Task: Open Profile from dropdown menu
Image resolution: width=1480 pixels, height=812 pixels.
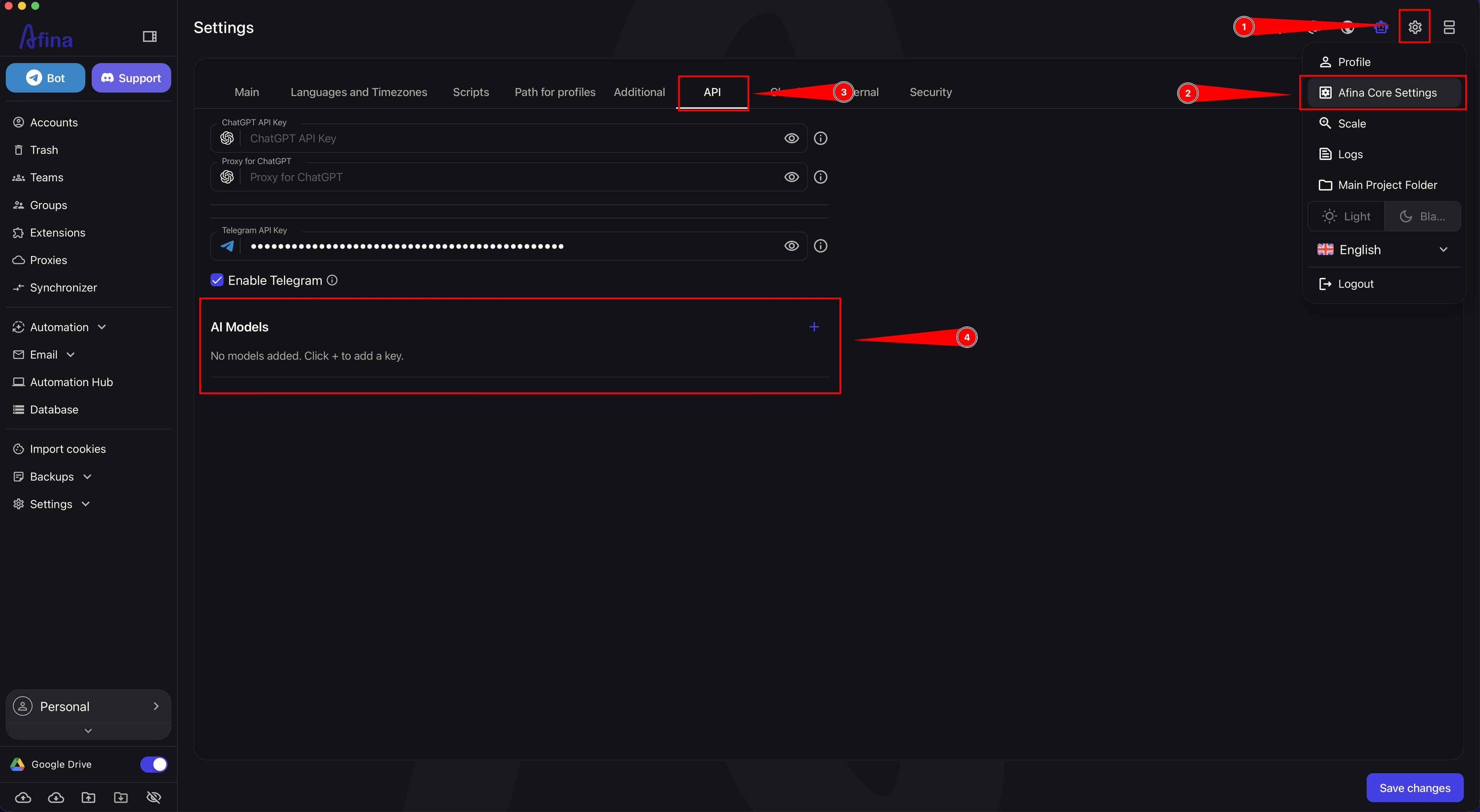Action: point(1384,62)
